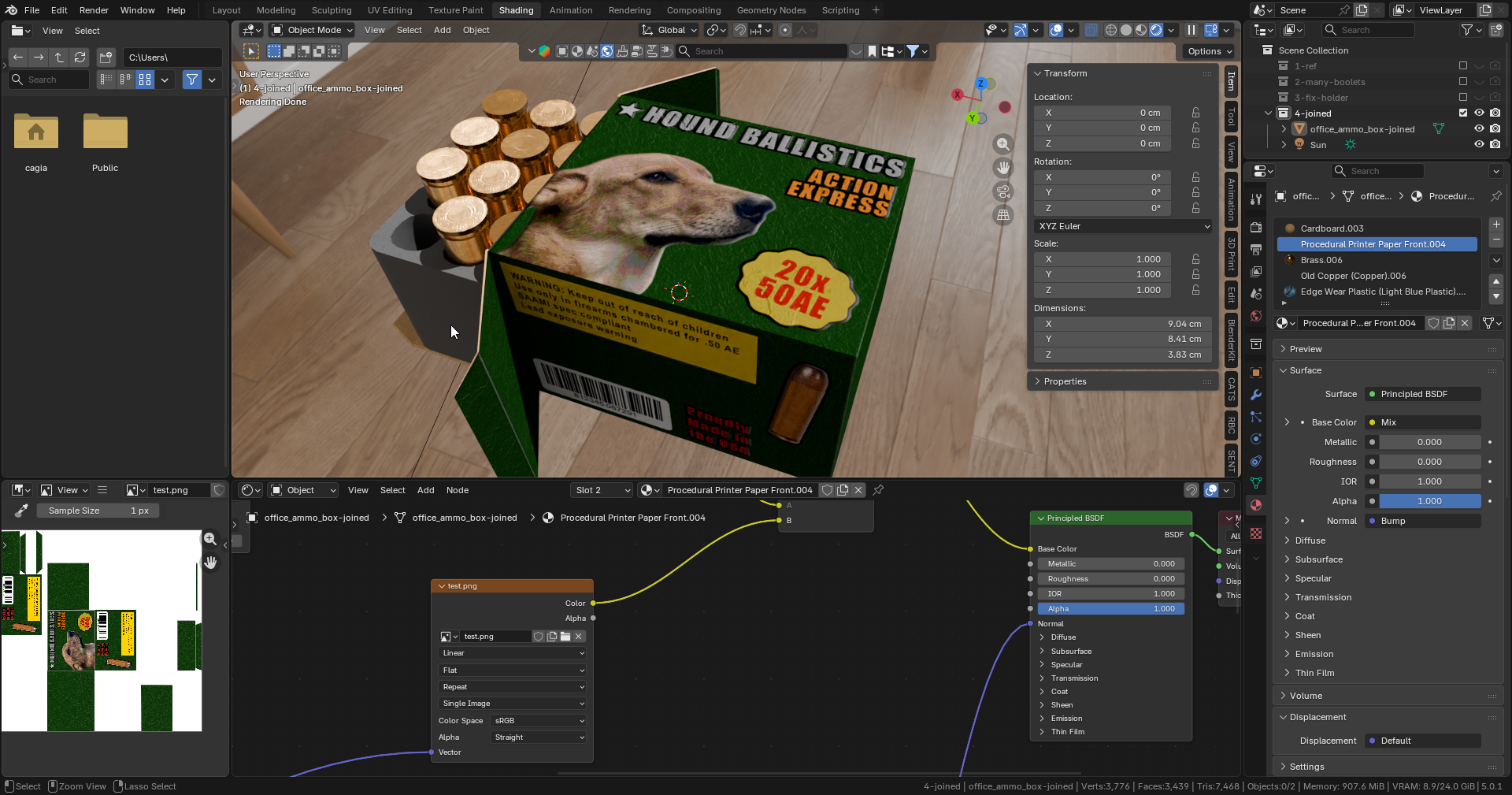Move material slot down arrow
The image size is (1512, 795).
click(1496, 296)
